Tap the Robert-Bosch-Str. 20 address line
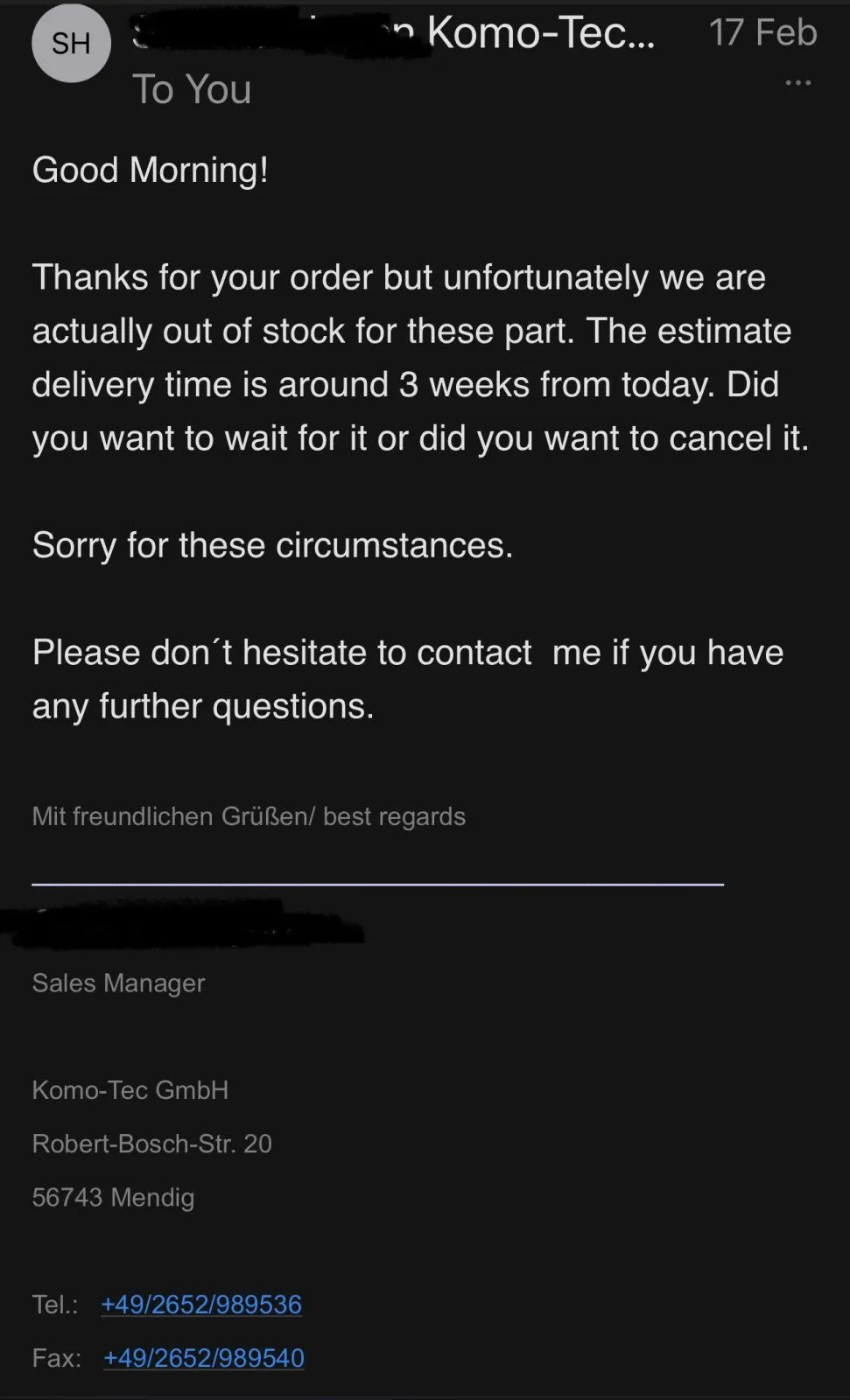Viewport: 850px width, 1400px height. point(151,1144)
